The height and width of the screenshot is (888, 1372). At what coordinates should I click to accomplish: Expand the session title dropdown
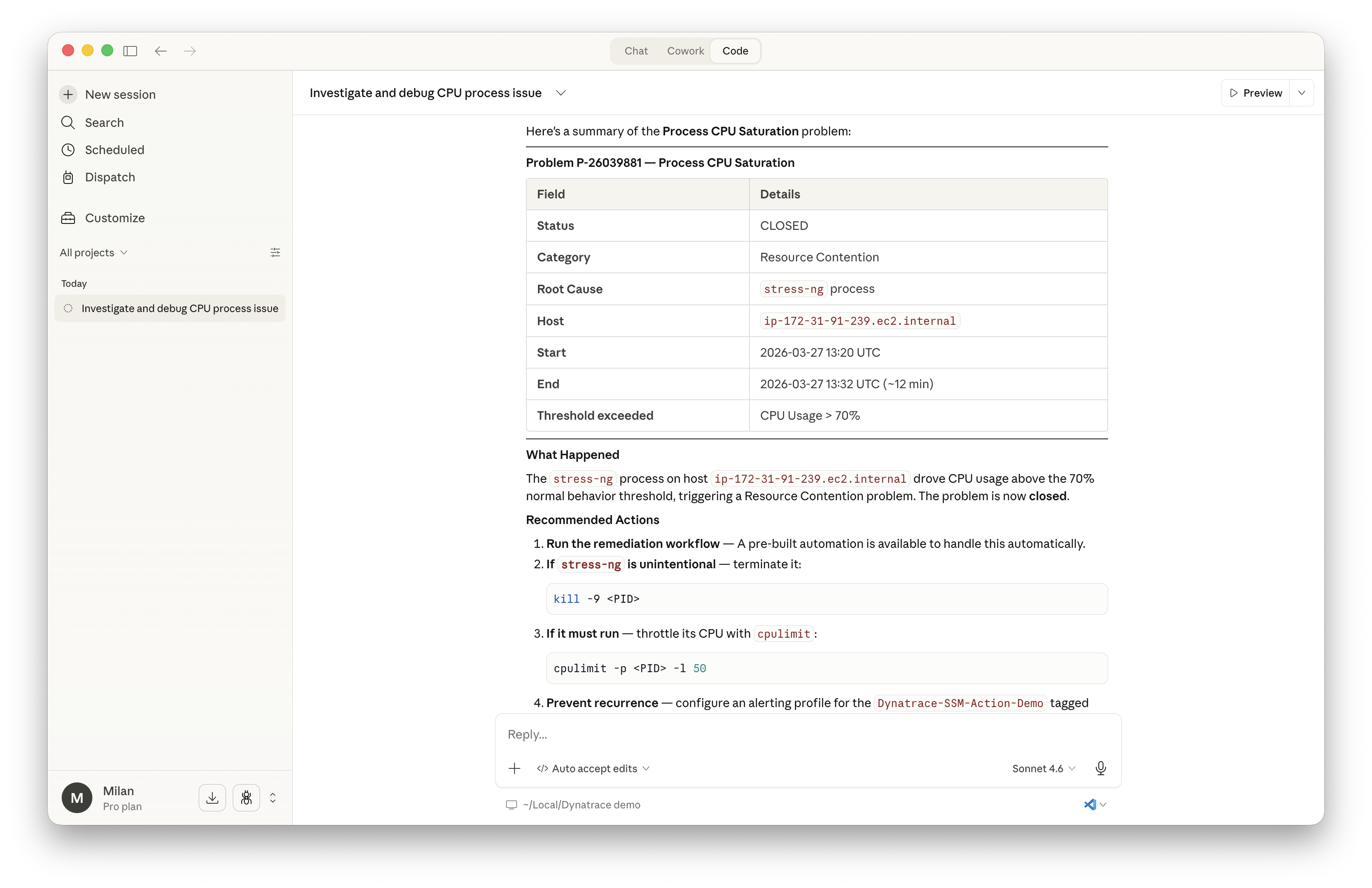point(561,93)
